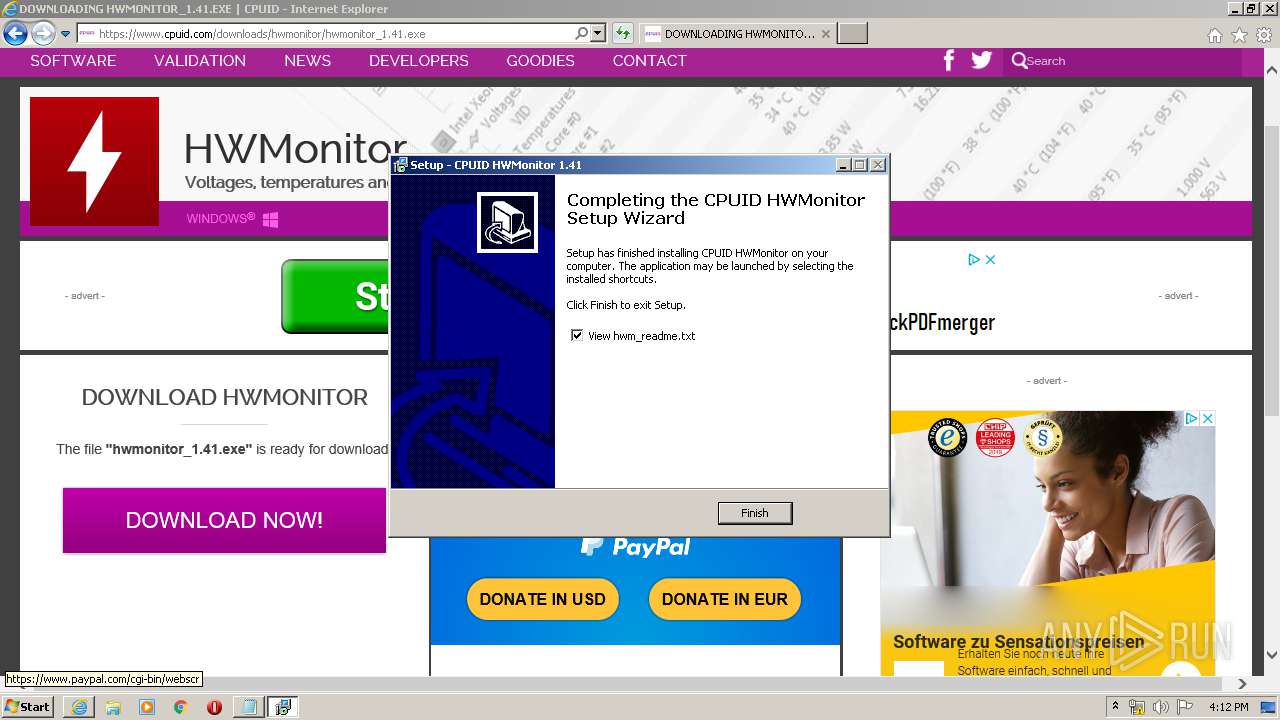Uncheck View hwm_readme.txt checkbox

[577, 336]
